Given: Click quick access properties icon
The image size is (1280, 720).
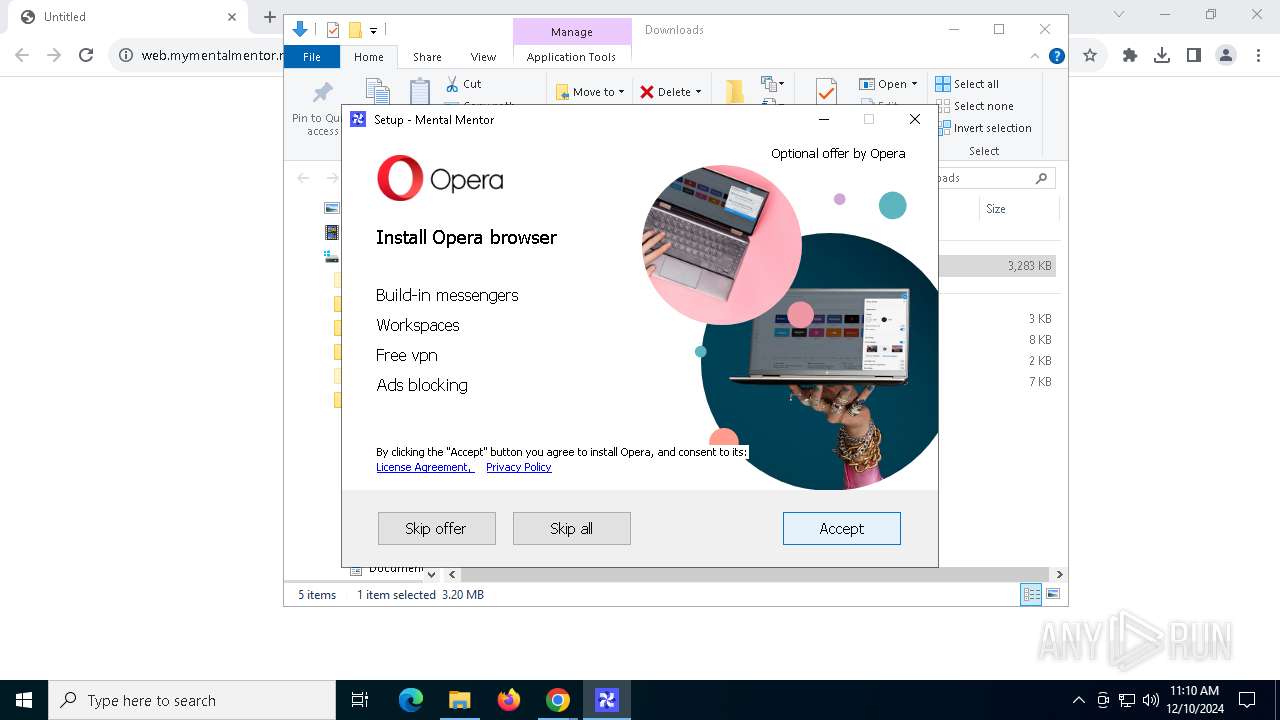Looking at the screenshot, I should point(333,30).
